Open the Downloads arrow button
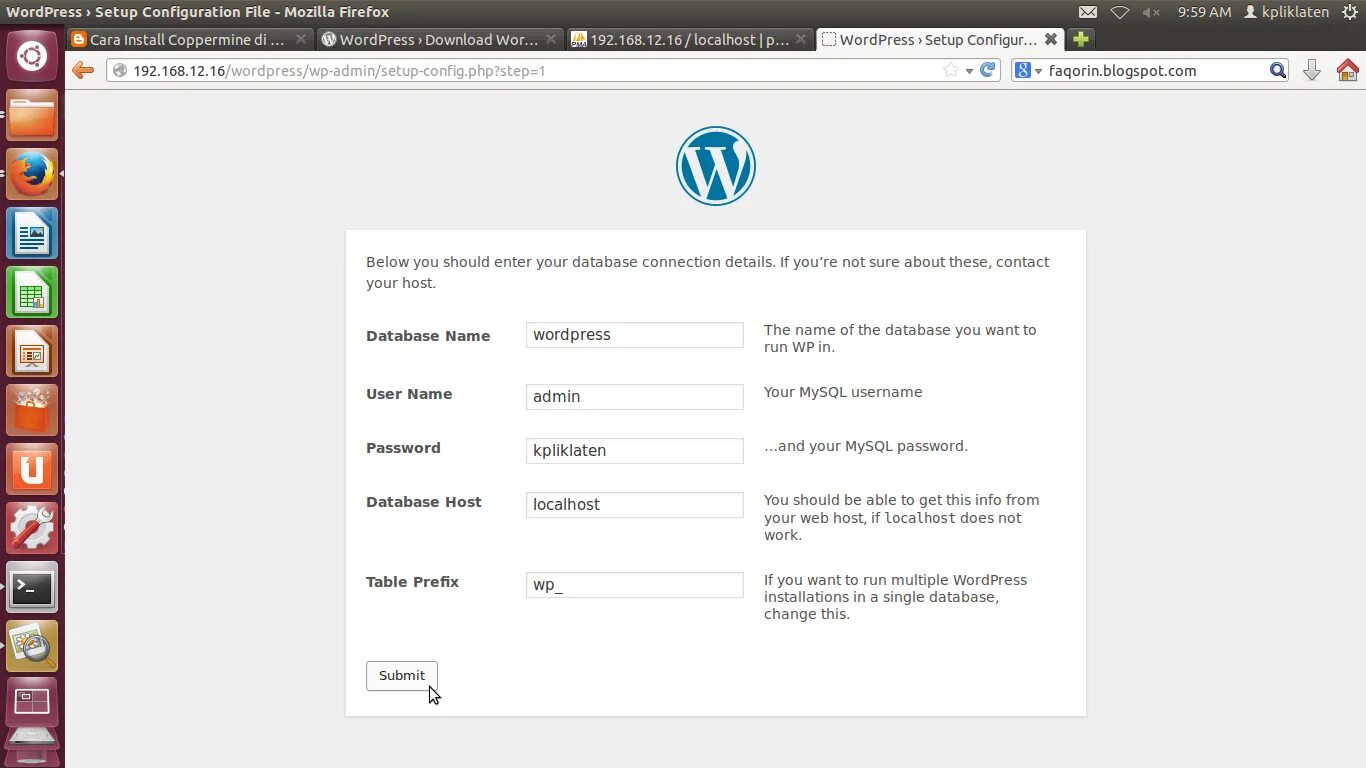Image resolution: width=1366 pixels, height=768 pixels. pyautogui.click(x=1312, y=70)
